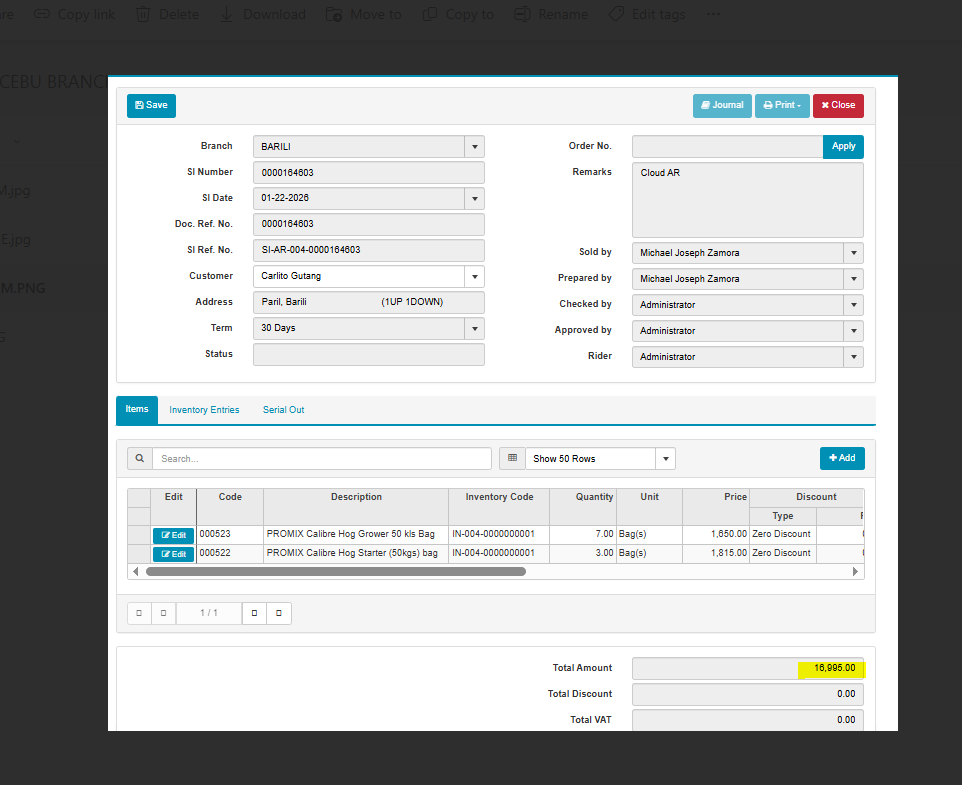
Task: Click the Save button with disk icon
Action: pos(151,105)
